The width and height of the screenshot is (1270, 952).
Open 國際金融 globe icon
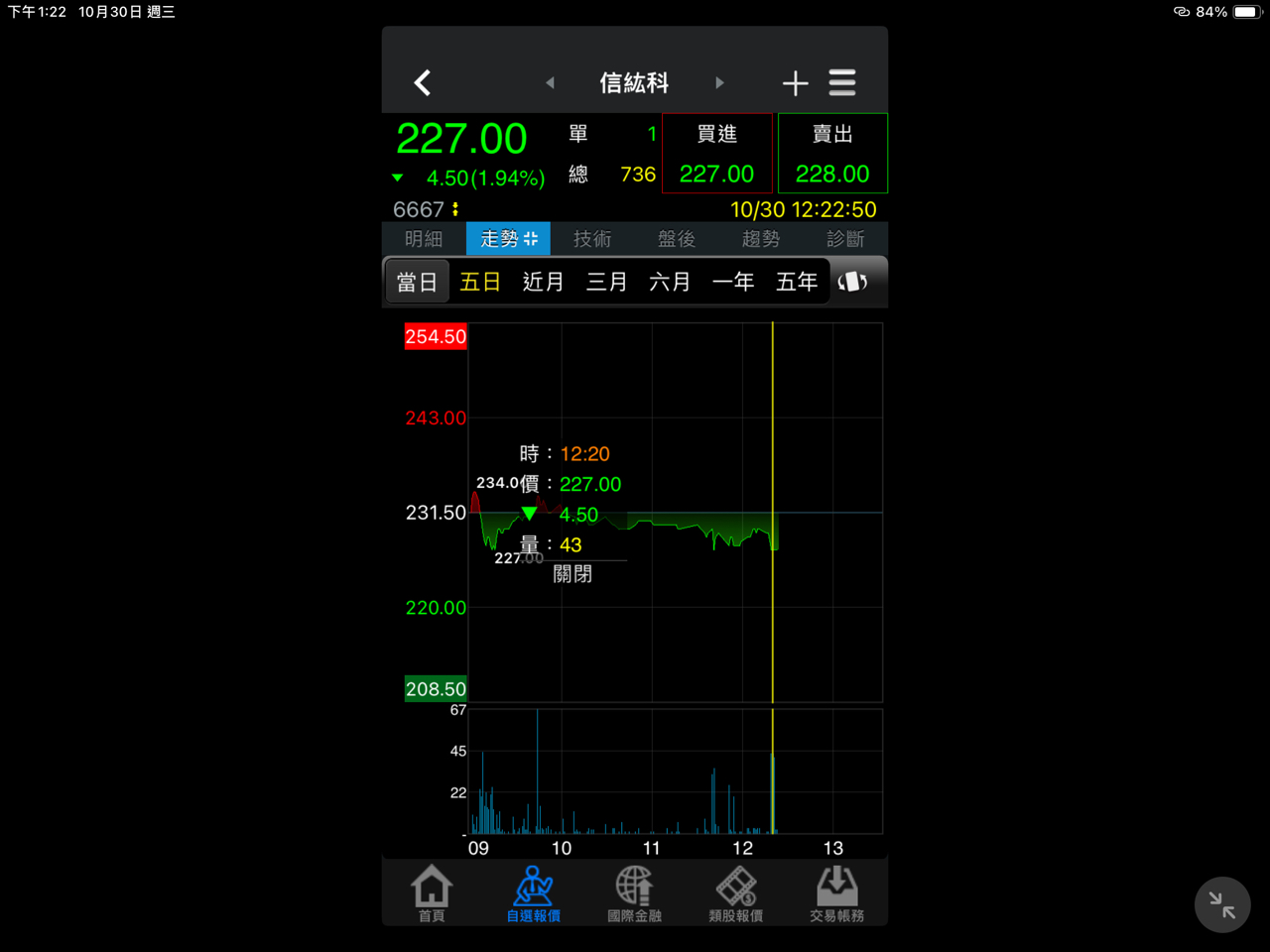coord(634,892)
